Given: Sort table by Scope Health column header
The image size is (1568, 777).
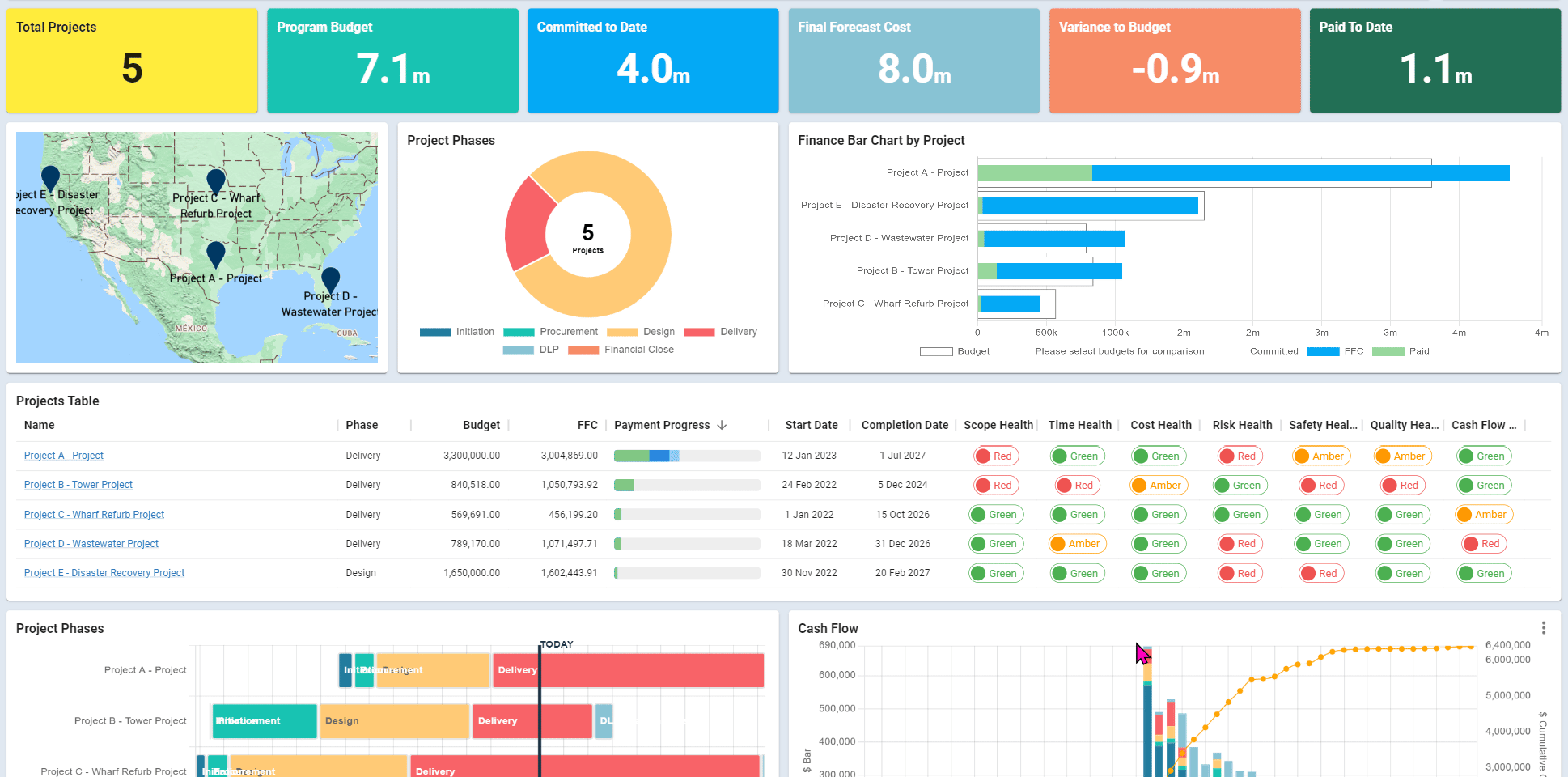Looking at the screenshot, I should click(x=998, y=425).
